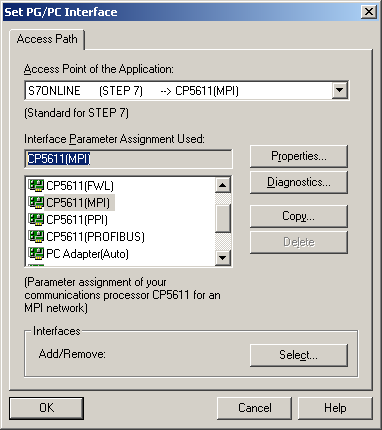Click the CP5611(MPI) interface card icon
The height and width of the screenshot is (430, 382).
coord(36,202)
